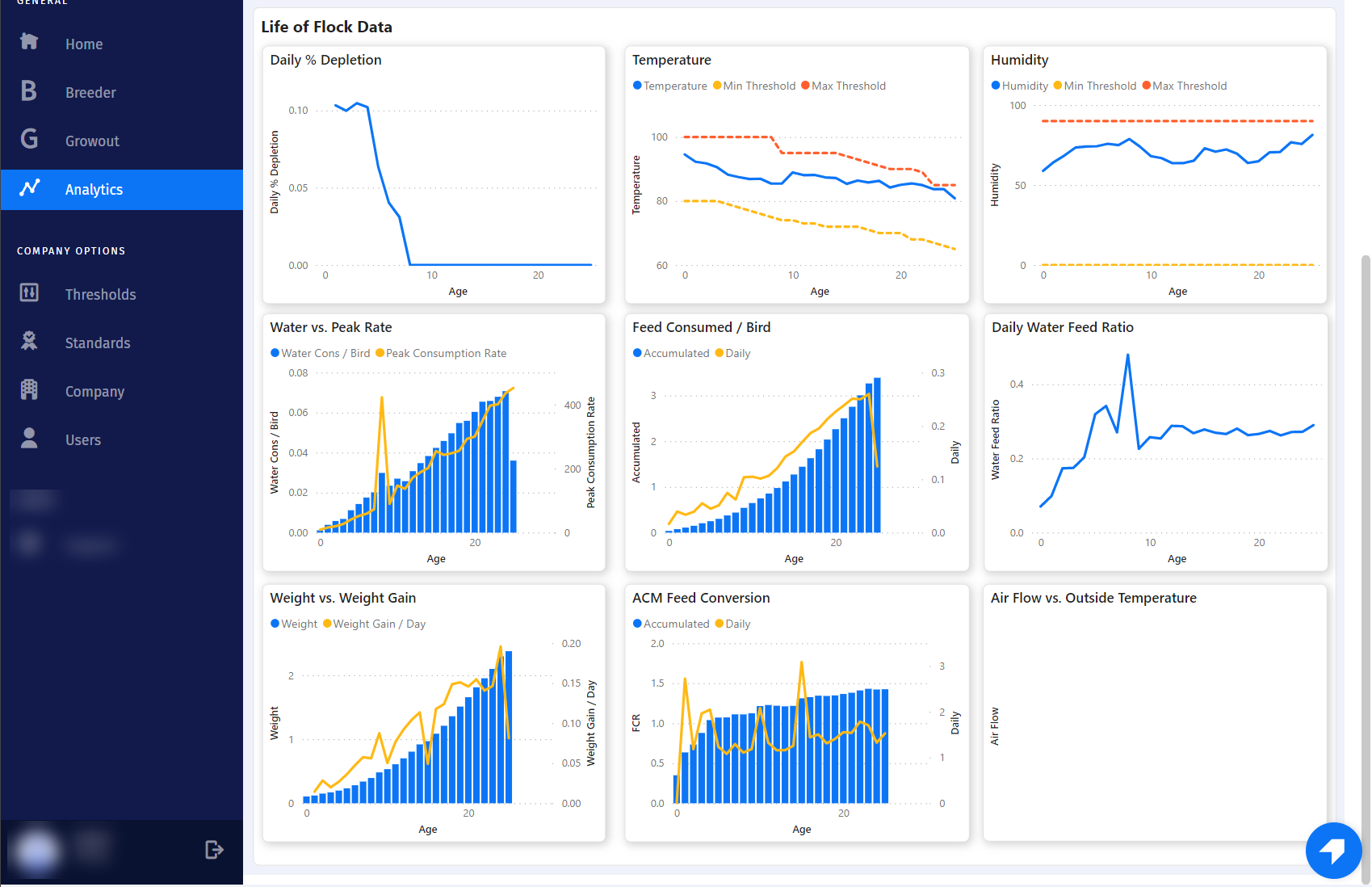
Task: Click the COMPANY OPTIONS section label
Action: [x=71, y=251]
